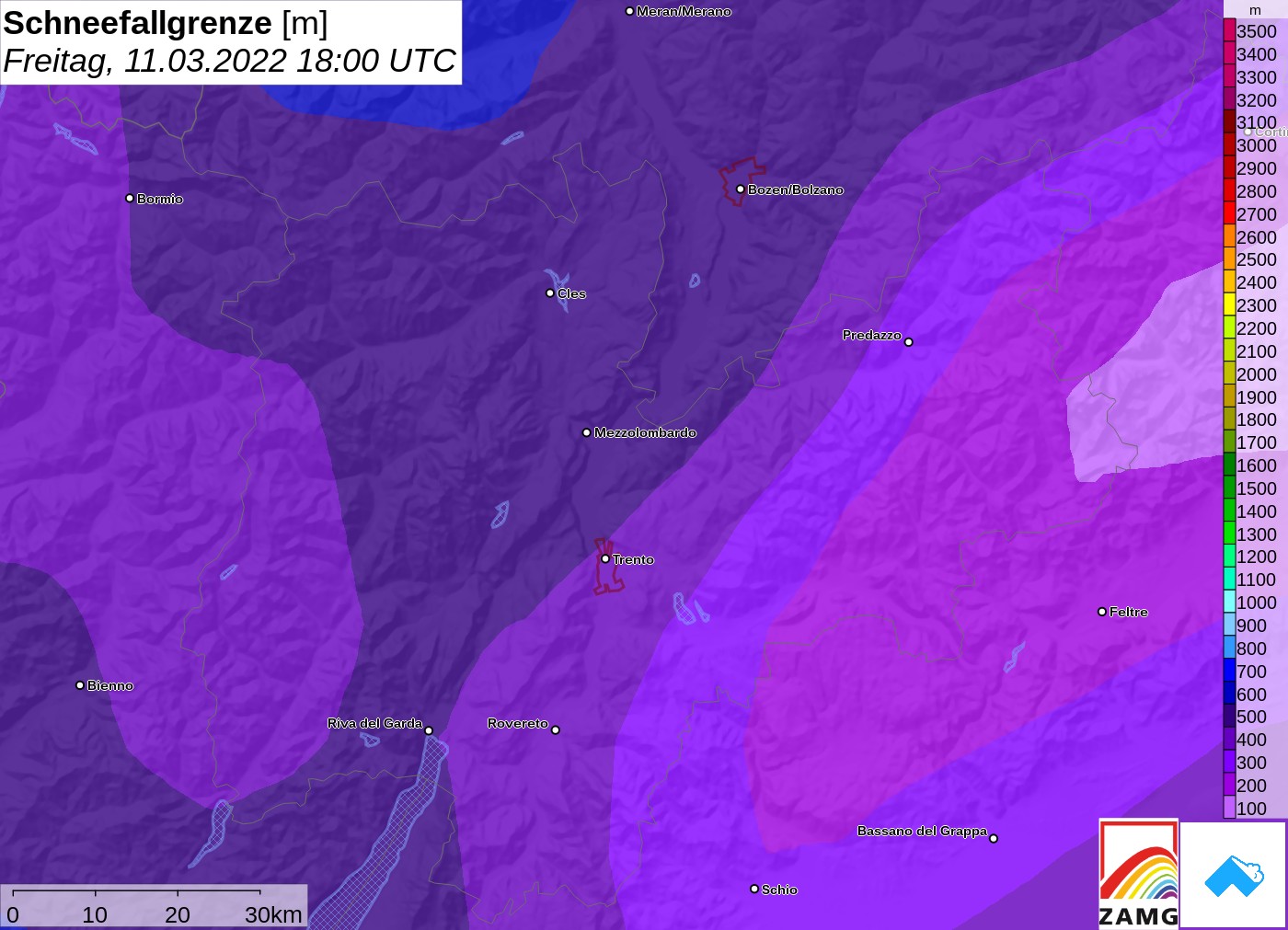The height and width of the screenshot is (930, 1288).
Task: Select the Bassano del Grappa marker
Action: (x=994, y=838)
